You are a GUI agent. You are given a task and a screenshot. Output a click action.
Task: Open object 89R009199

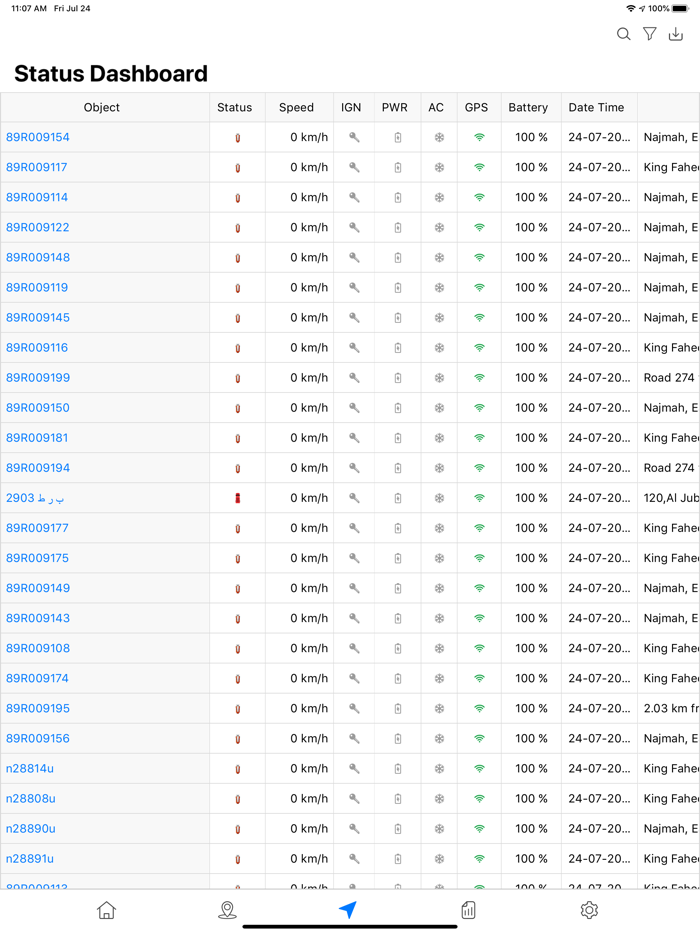(38, 378)
